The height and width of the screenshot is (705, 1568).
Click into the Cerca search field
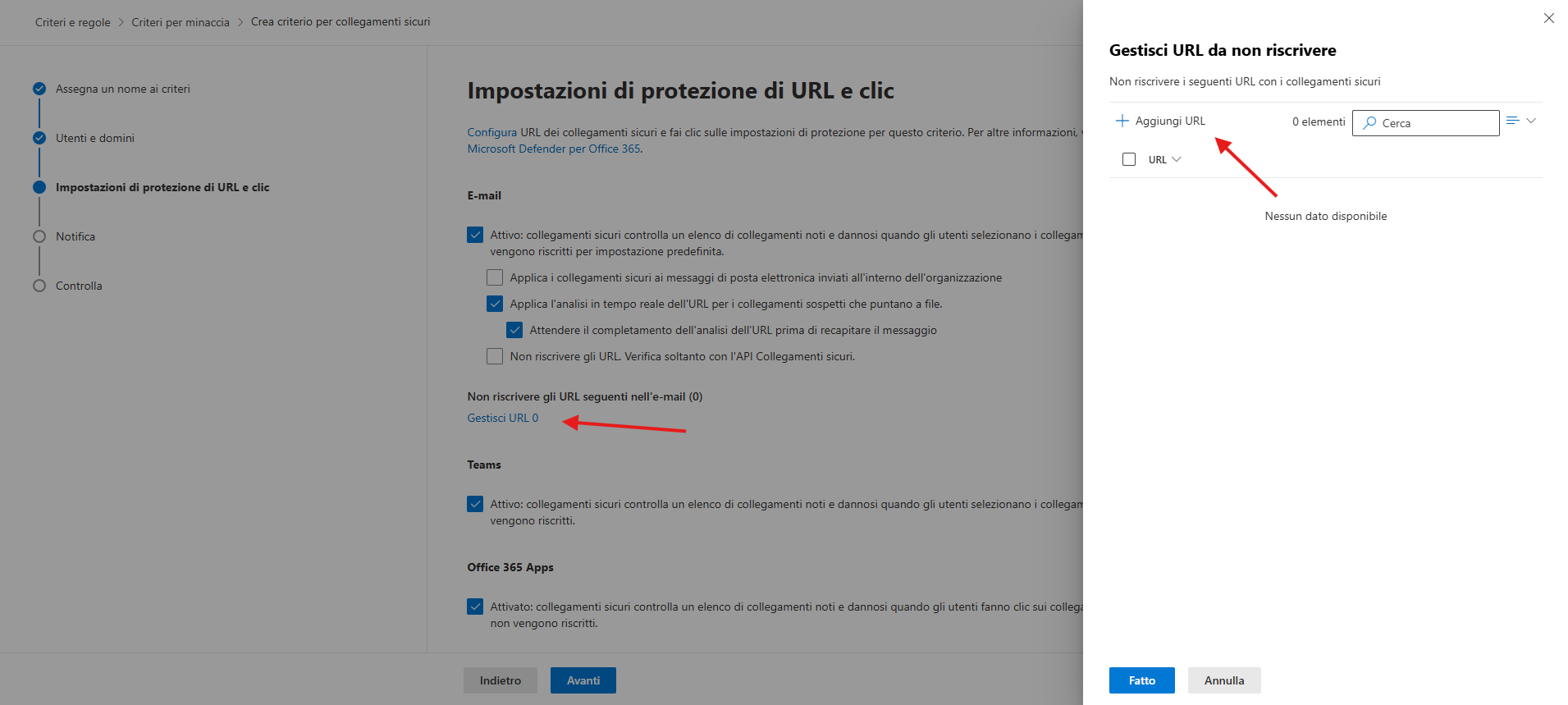point(1426,123)
